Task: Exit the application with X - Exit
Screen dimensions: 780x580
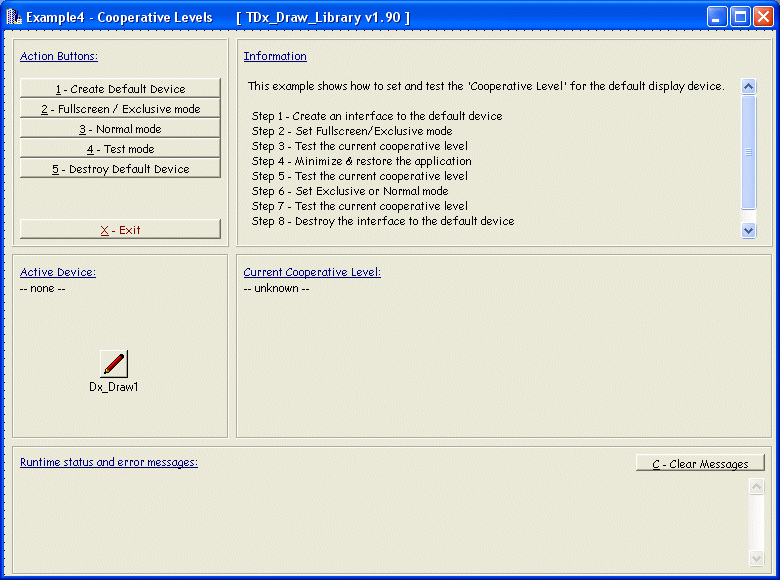Action: pyautogui.click(x=120, y=230)
